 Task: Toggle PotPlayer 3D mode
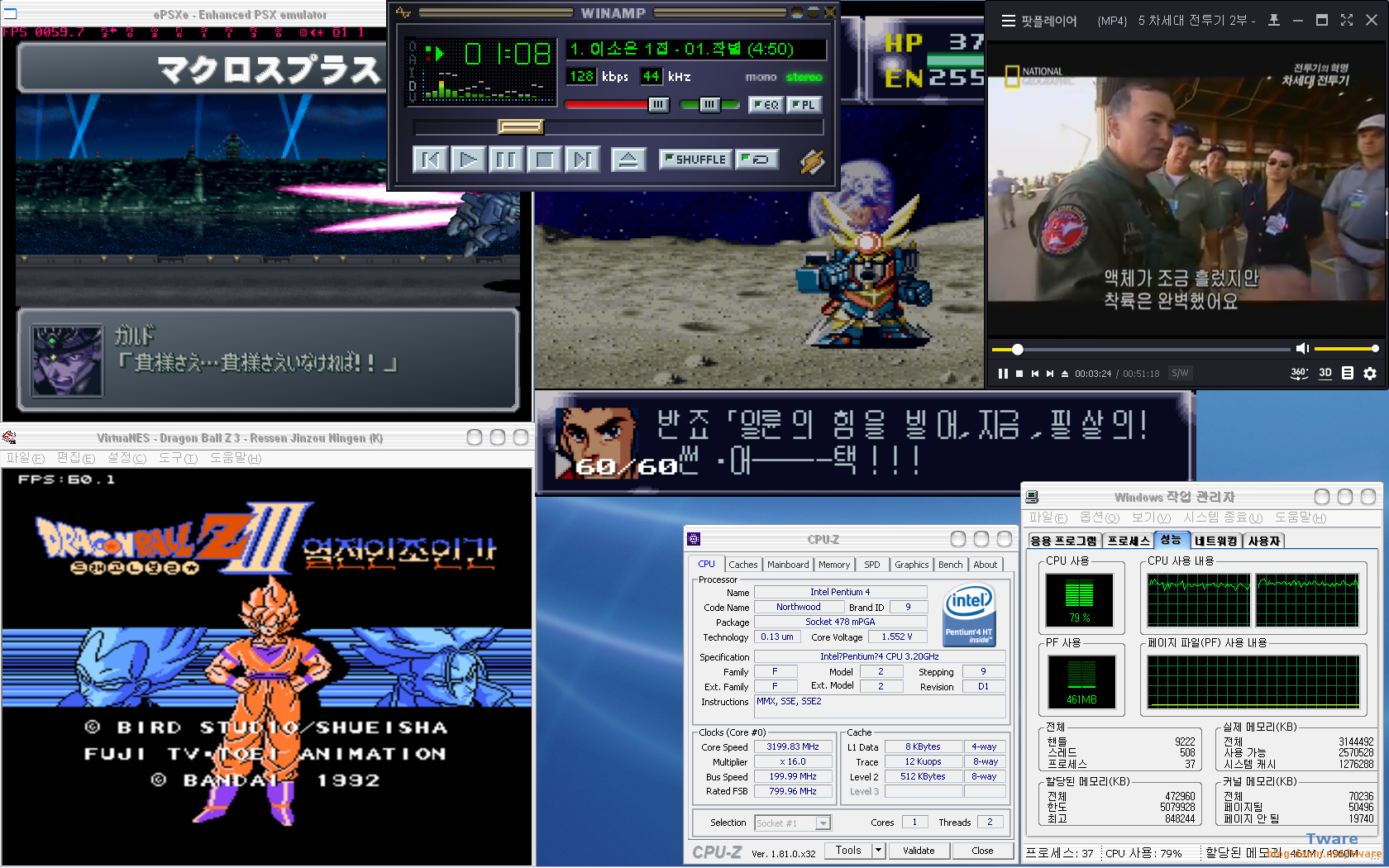(1325, 373)
